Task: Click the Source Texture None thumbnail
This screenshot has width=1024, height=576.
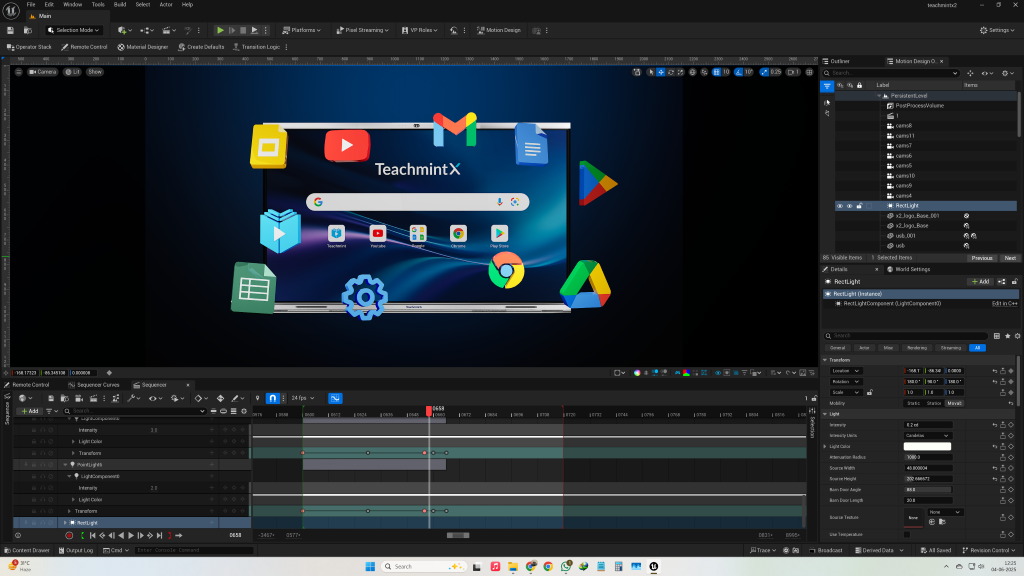Action: [913, 518]
